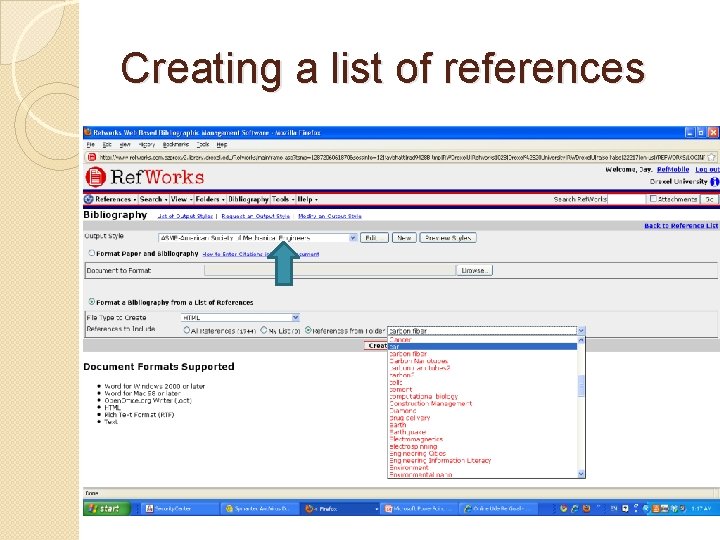The width and height of the screenshot is (720, 540).
Task: Click the globe icon beside References menu
Action: tap(89, 199)
